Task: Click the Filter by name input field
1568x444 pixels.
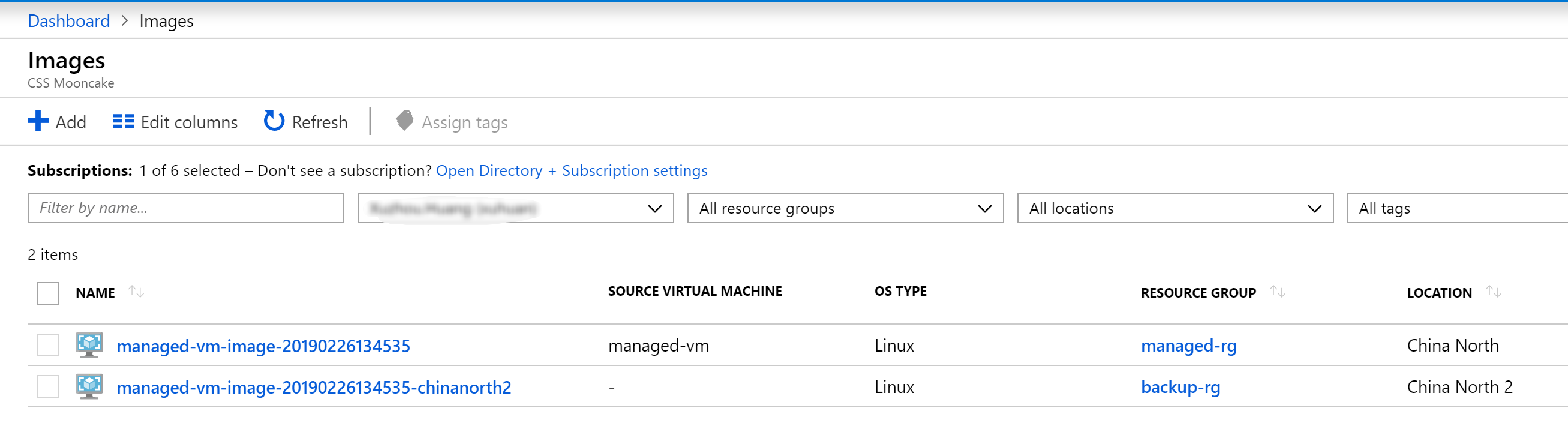Action: pyautogui.click(x=185, y=208)
